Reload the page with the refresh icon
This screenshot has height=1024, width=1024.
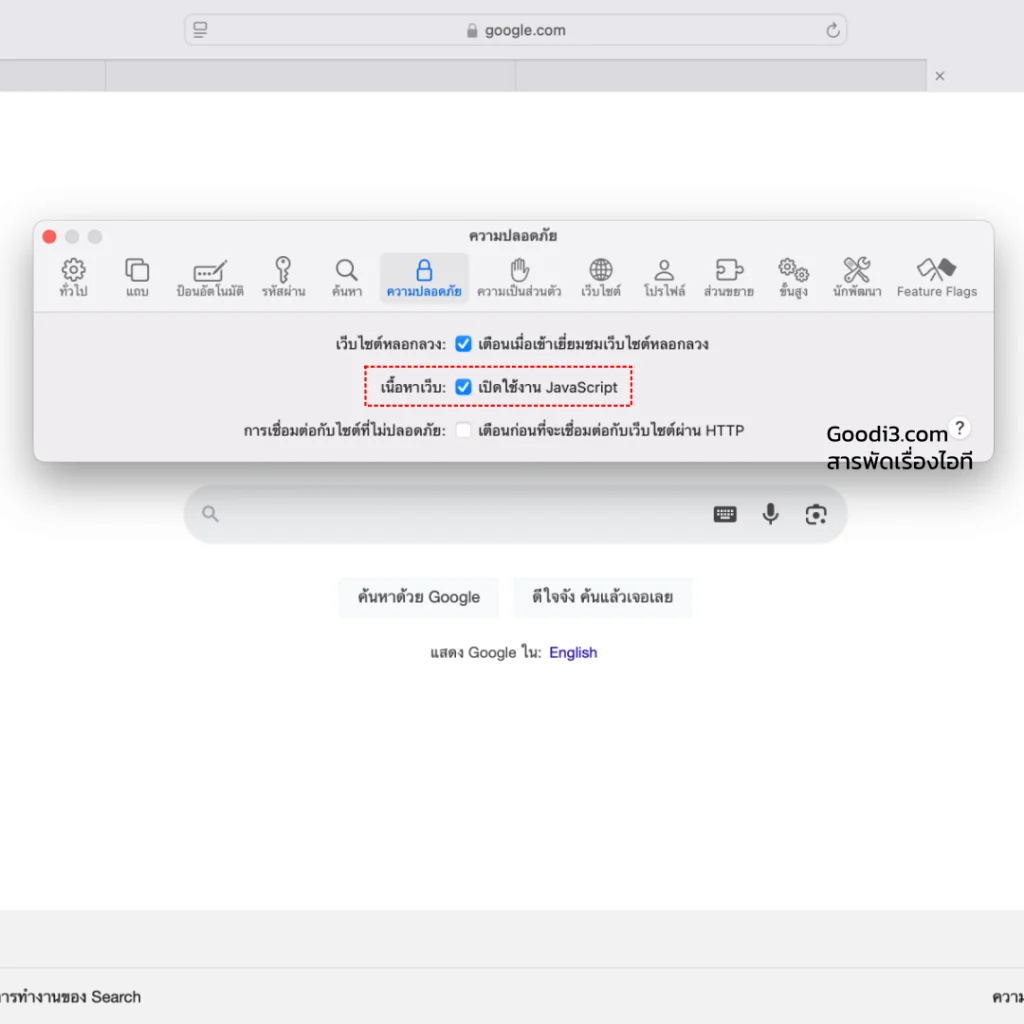[x=832, y=30]
